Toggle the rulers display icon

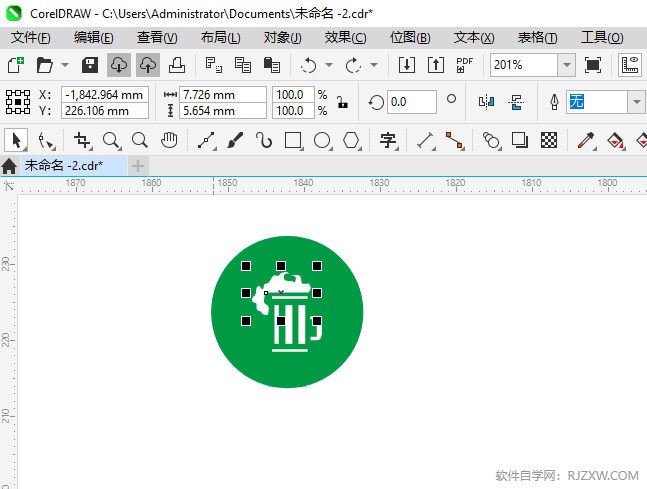[x=630, y=65]
